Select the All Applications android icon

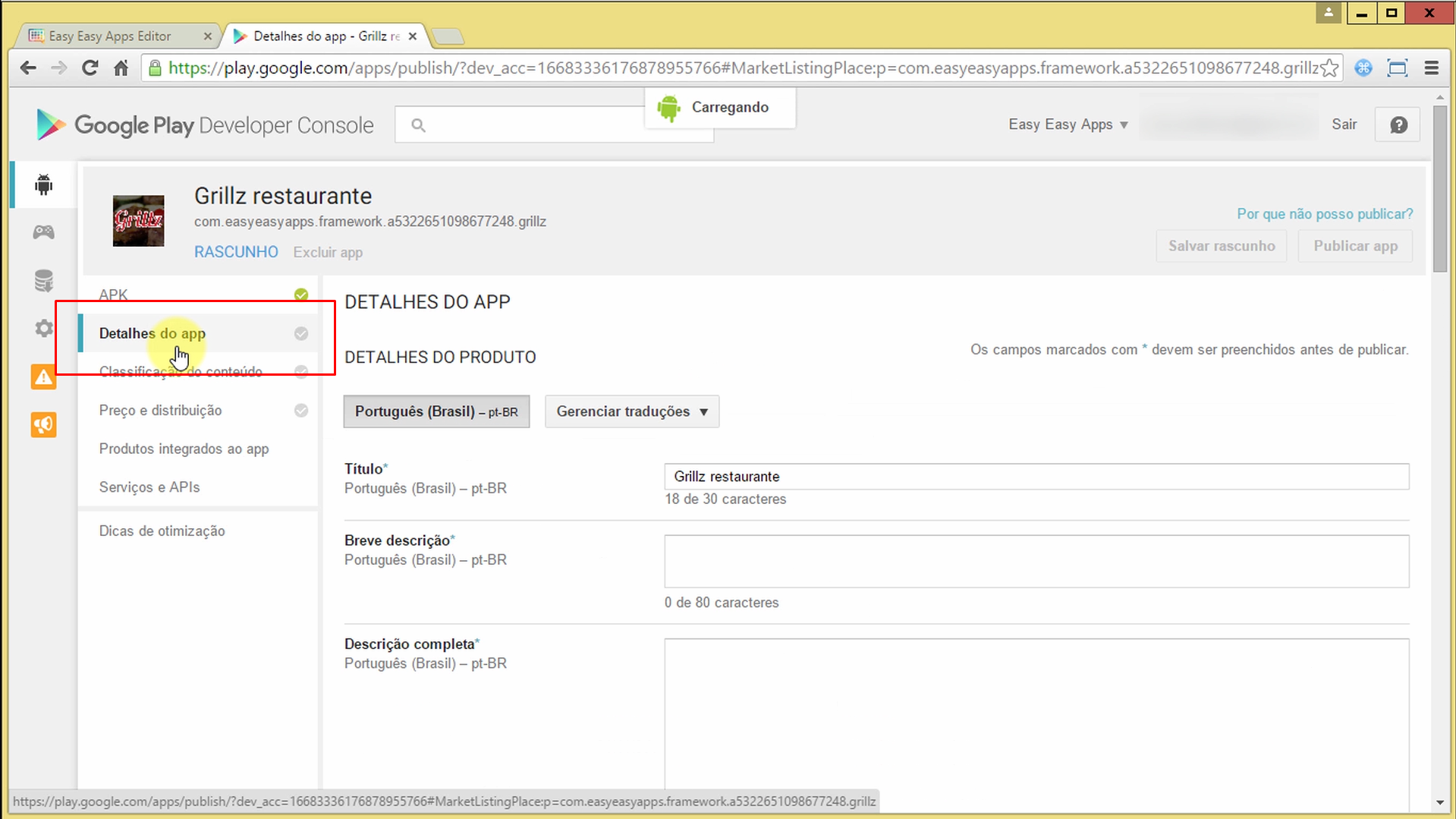(43, 184)
